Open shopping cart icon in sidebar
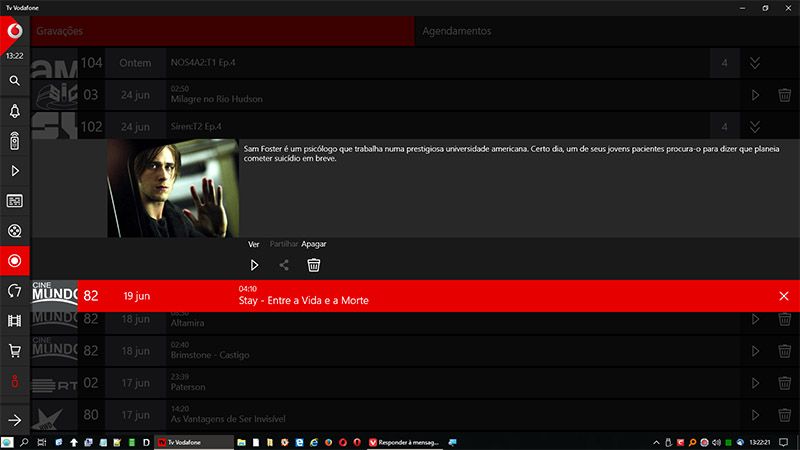Image resolution: width=800 pixels, height=450 pixels. (14, 351)
